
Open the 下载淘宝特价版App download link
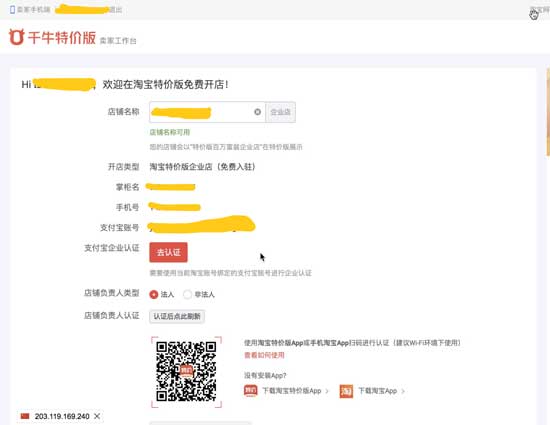click(292, 391)
